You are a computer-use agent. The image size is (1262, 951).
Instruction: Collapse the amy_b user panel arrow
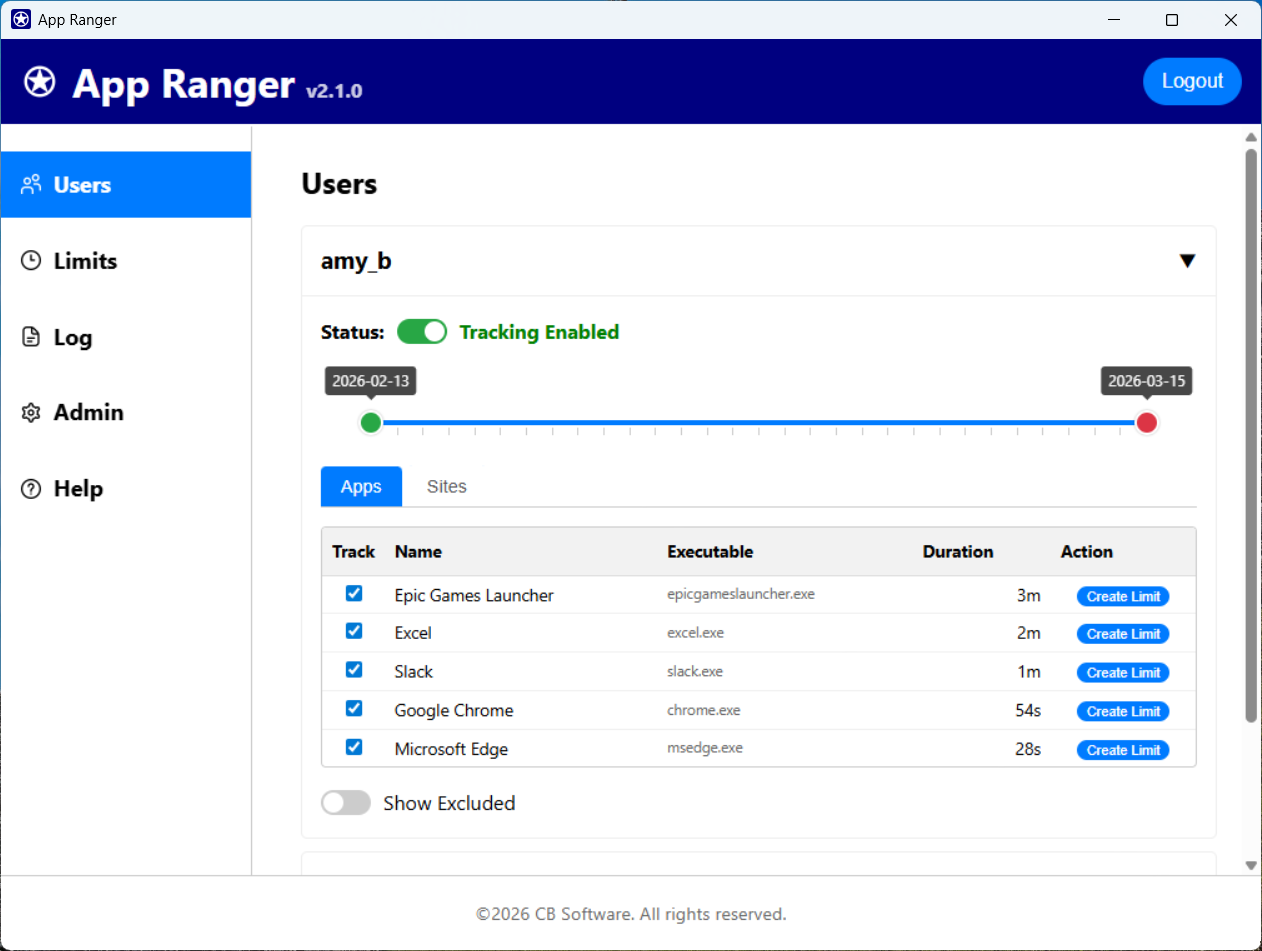[x=1187, y=261]
